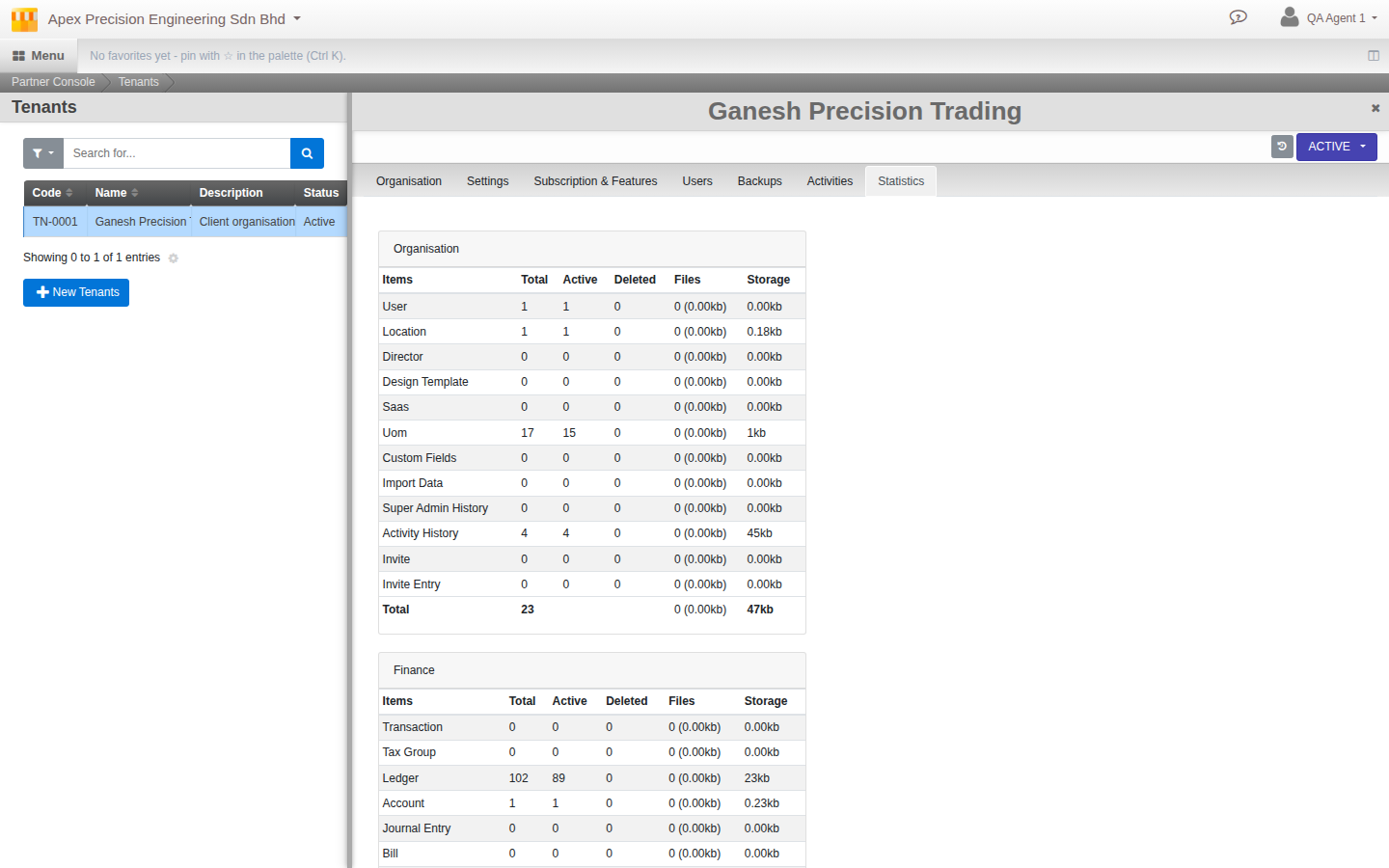Viewport: 1389px width, 868px height.
Task: Select the TN-0001 tenant row code
Action: (55, 222)
